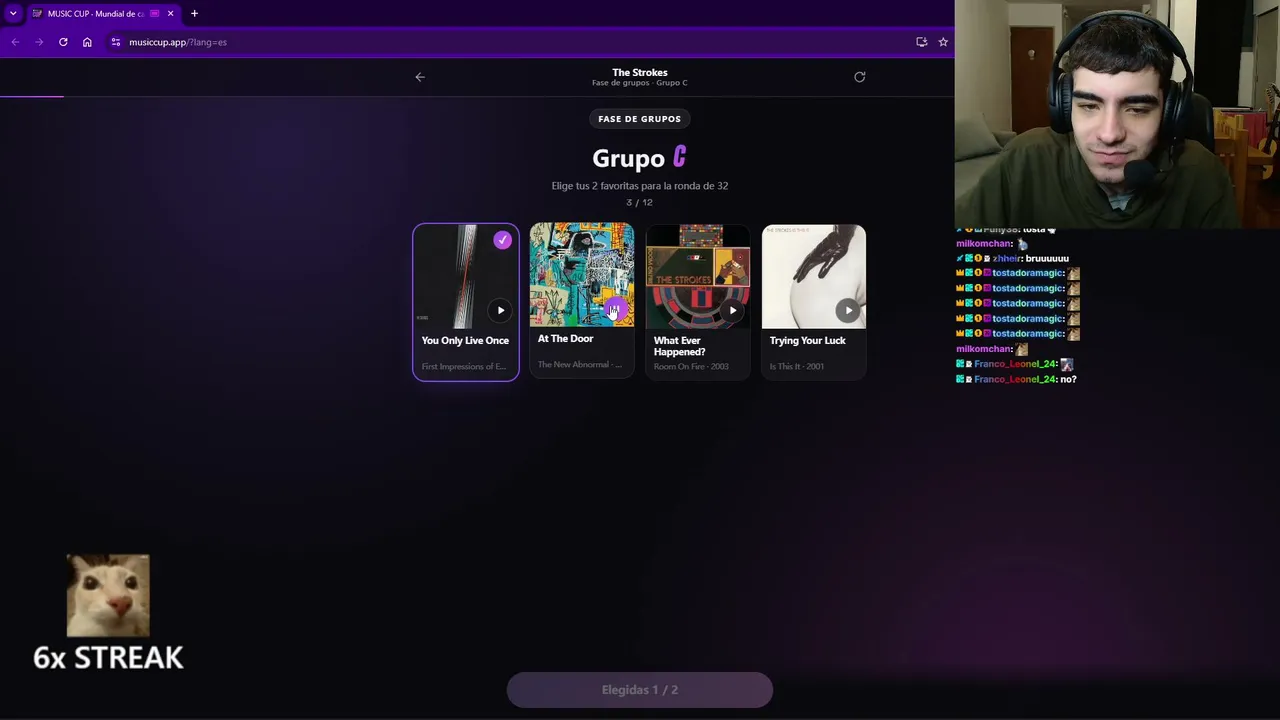Select the At The Door album cover
The width and height of the screenshot is (1280, 720).
pyautogui.click(x=582, y=276)
